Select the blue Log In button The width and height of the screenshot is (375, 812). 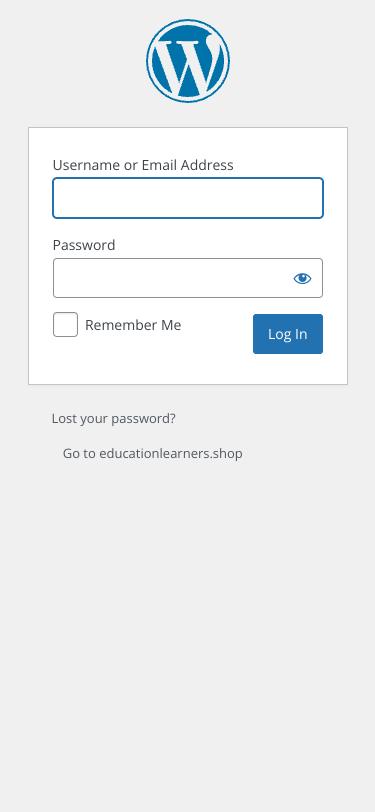[288, 334]
